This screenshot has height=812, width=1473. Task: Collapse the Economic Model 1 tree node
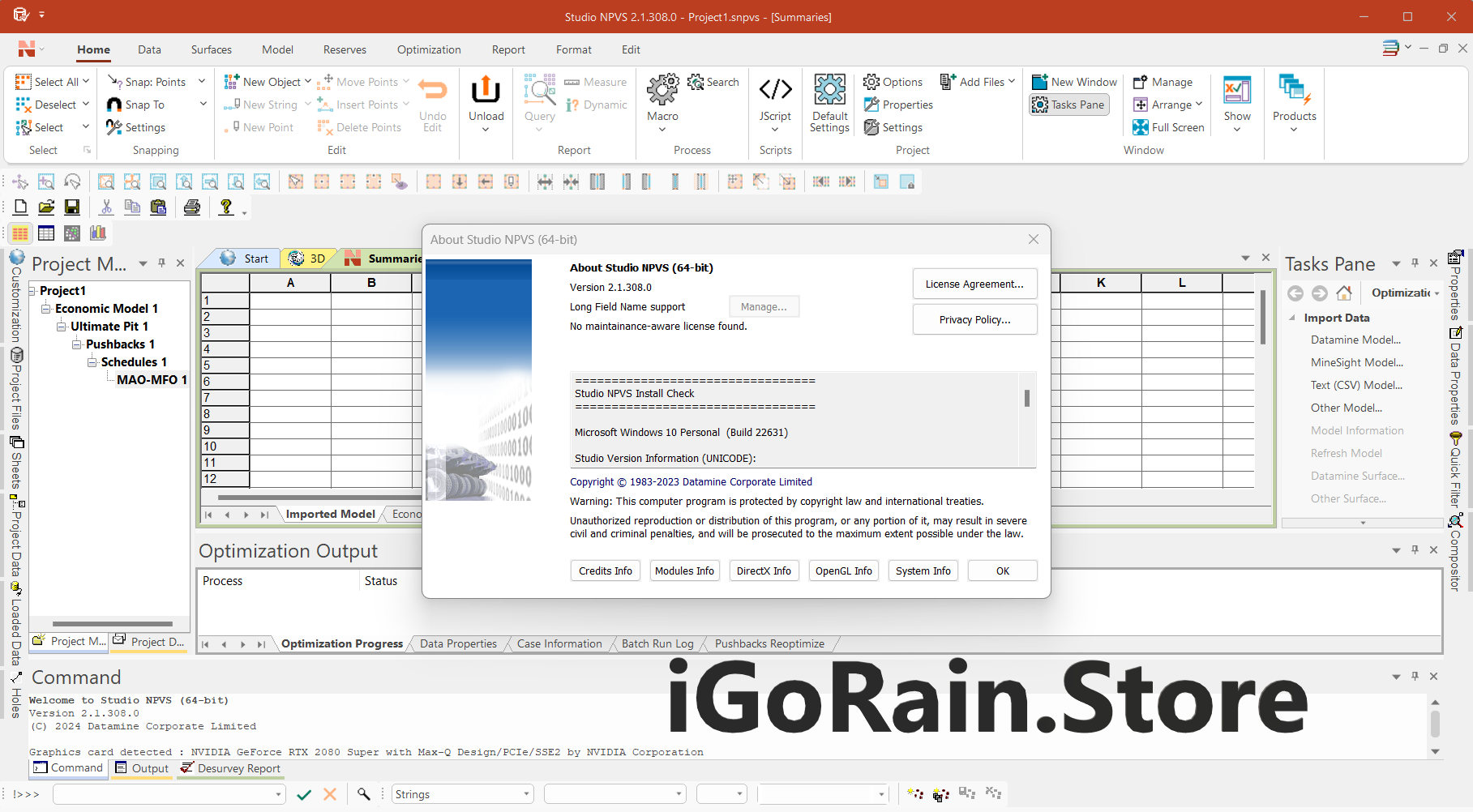click(x=46, y=309)
